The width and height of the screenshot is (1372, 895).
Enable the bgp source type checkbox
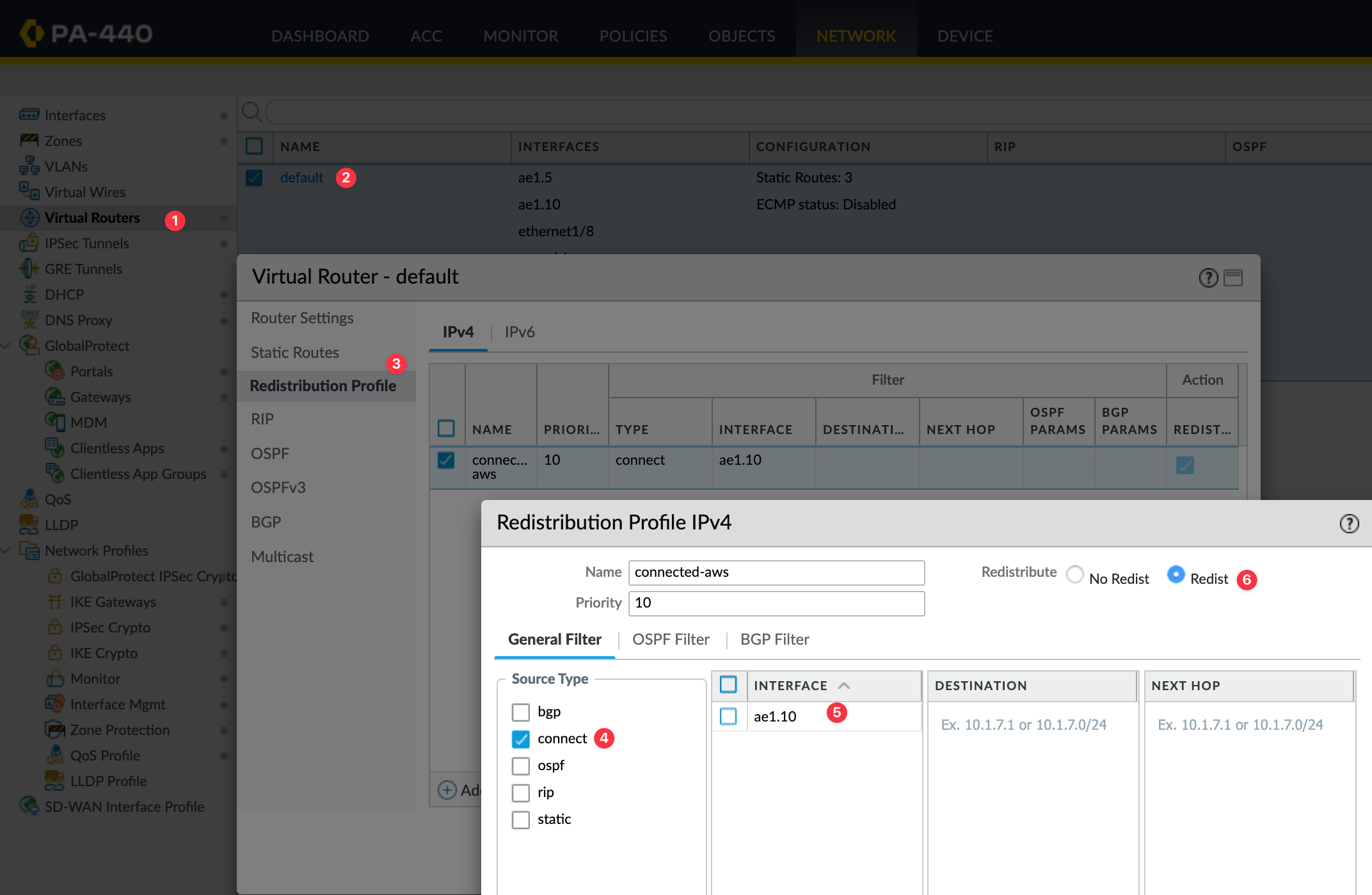(521, 712)
